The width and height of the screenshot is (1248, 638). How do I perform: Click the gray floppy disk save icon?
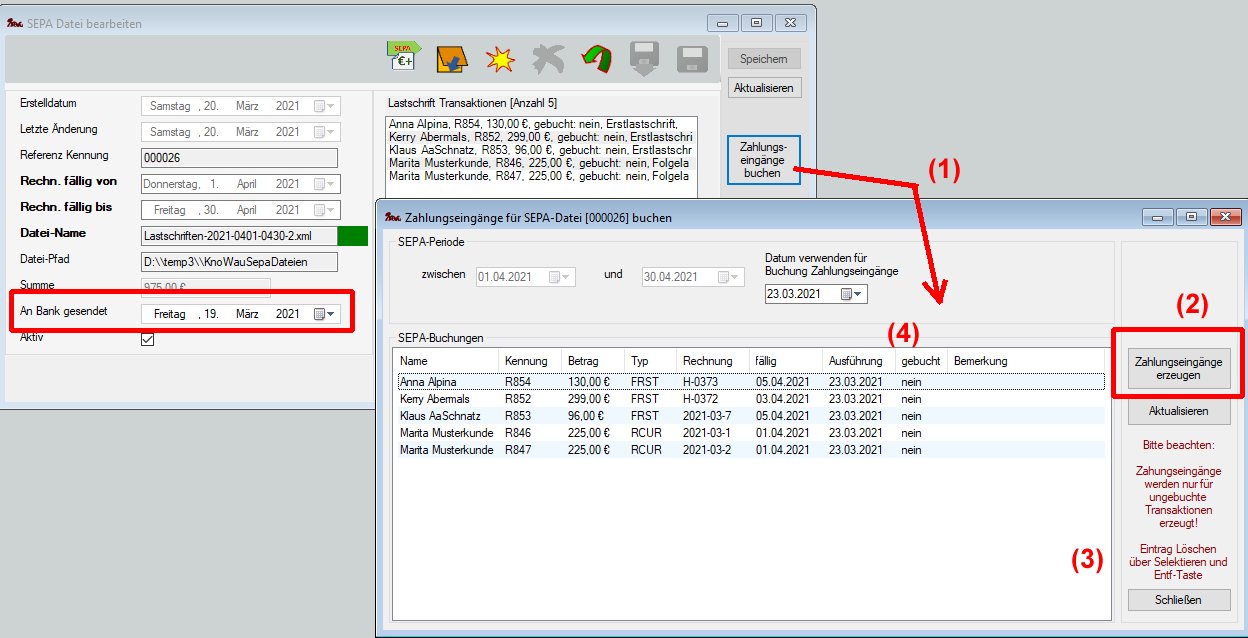(x=692, y=59)
